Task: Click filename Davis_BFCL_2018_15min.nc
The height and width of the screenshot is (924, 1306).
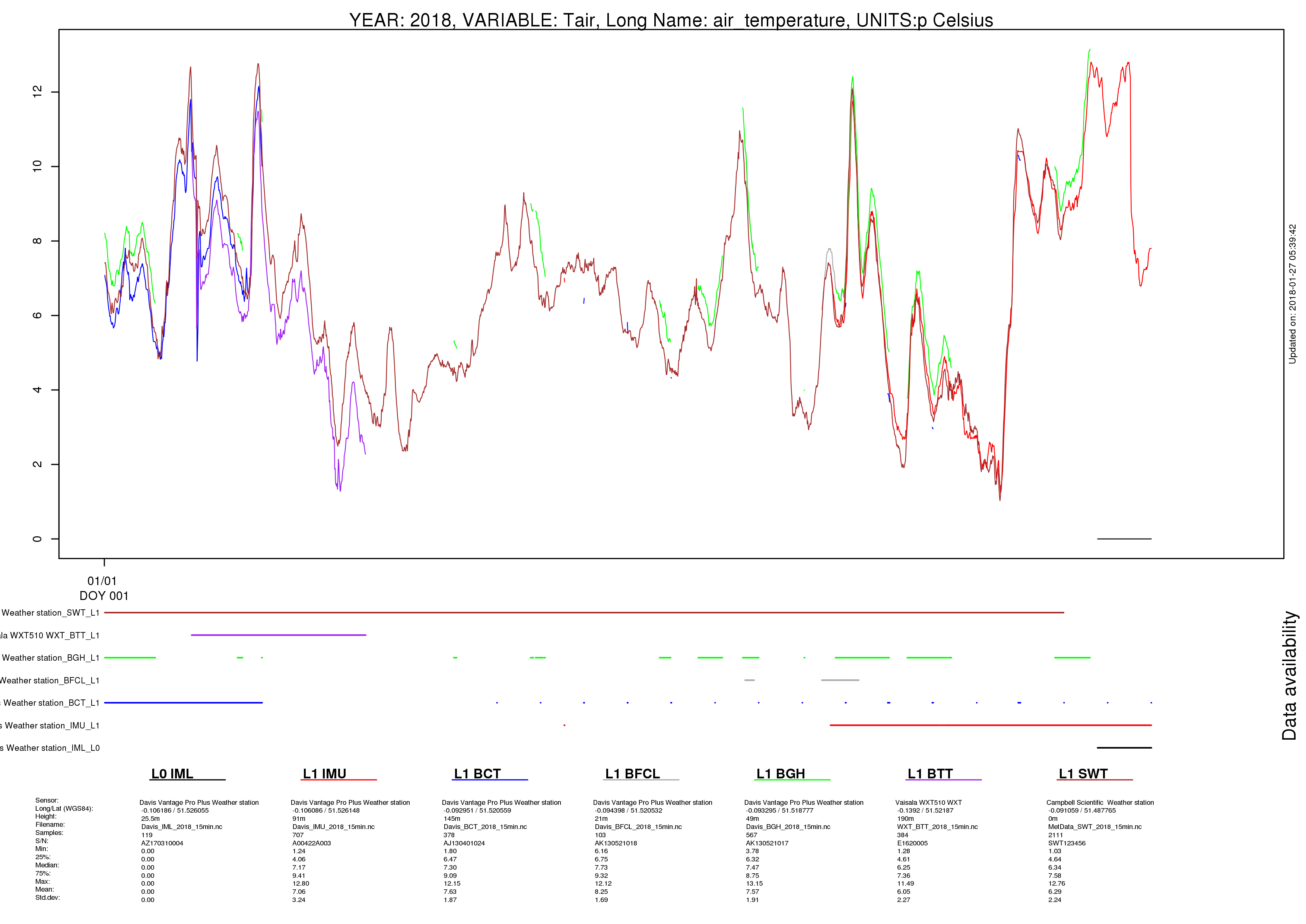Action: pyautogui.click(x=638, y=827)
